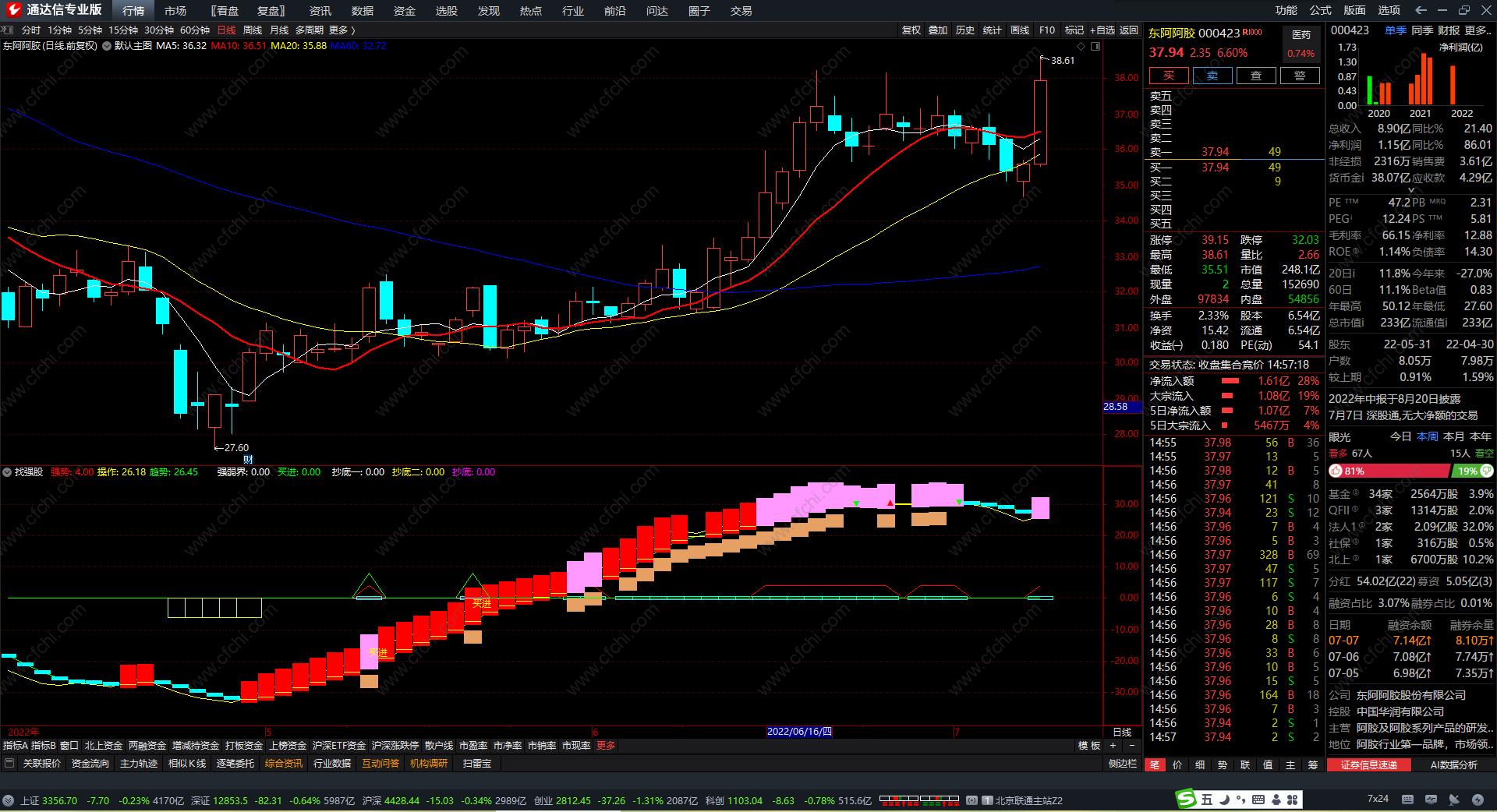Click the input method person skin icon
This screenshot has width=1497, height=812.
[1276, 800]
